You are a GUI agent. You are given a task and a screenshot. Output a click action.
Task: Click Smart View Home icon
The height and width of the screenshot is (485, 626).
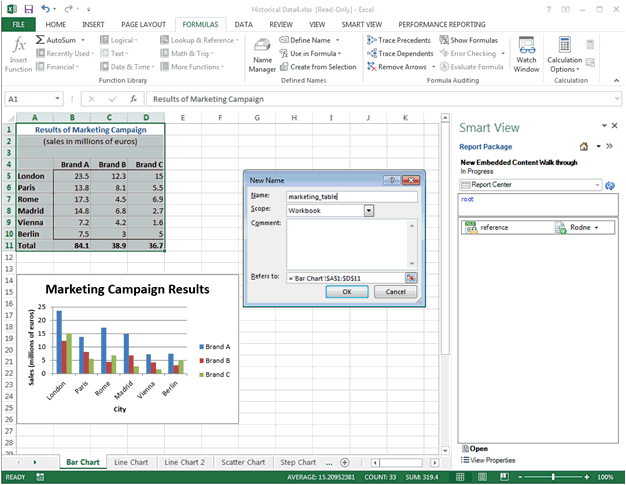pyautogui.click(x=584, y=146)
